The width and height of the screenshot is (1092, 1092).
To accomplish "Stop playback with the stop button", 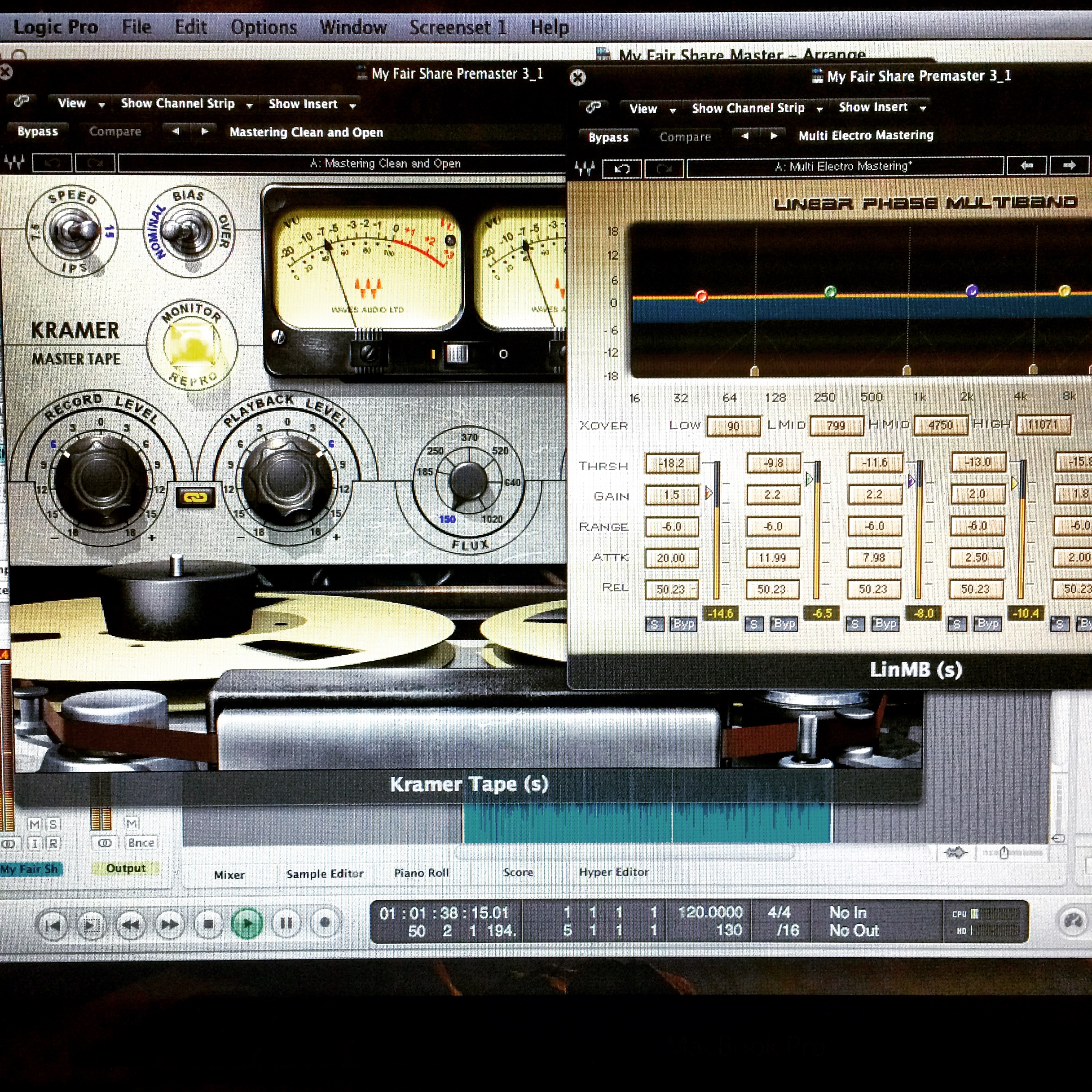I will [208, 924].
